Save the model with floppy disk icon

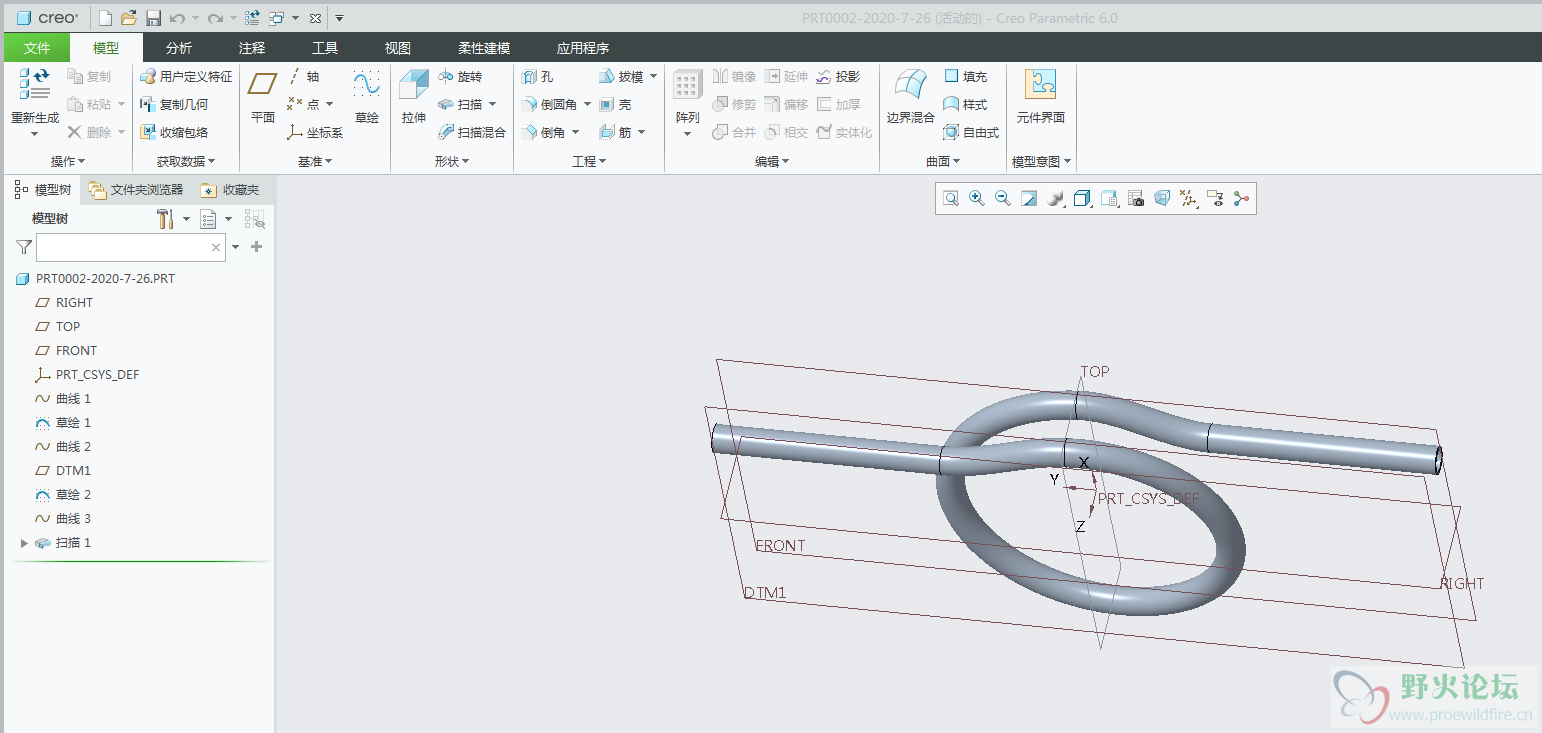[153, 18]
